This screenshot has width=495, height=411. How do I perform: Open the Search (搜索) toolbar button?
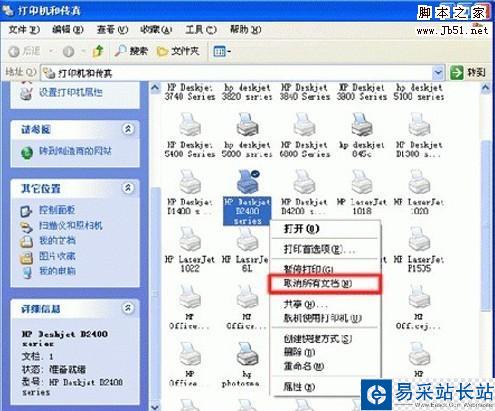(x=131, y=51)
